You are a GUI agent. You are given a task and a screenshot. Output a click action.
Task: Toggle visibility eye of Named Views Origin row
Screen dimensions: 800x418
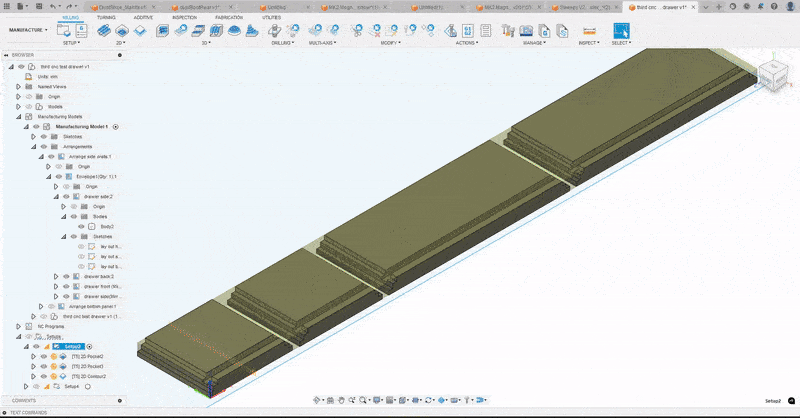click(29, 96)
